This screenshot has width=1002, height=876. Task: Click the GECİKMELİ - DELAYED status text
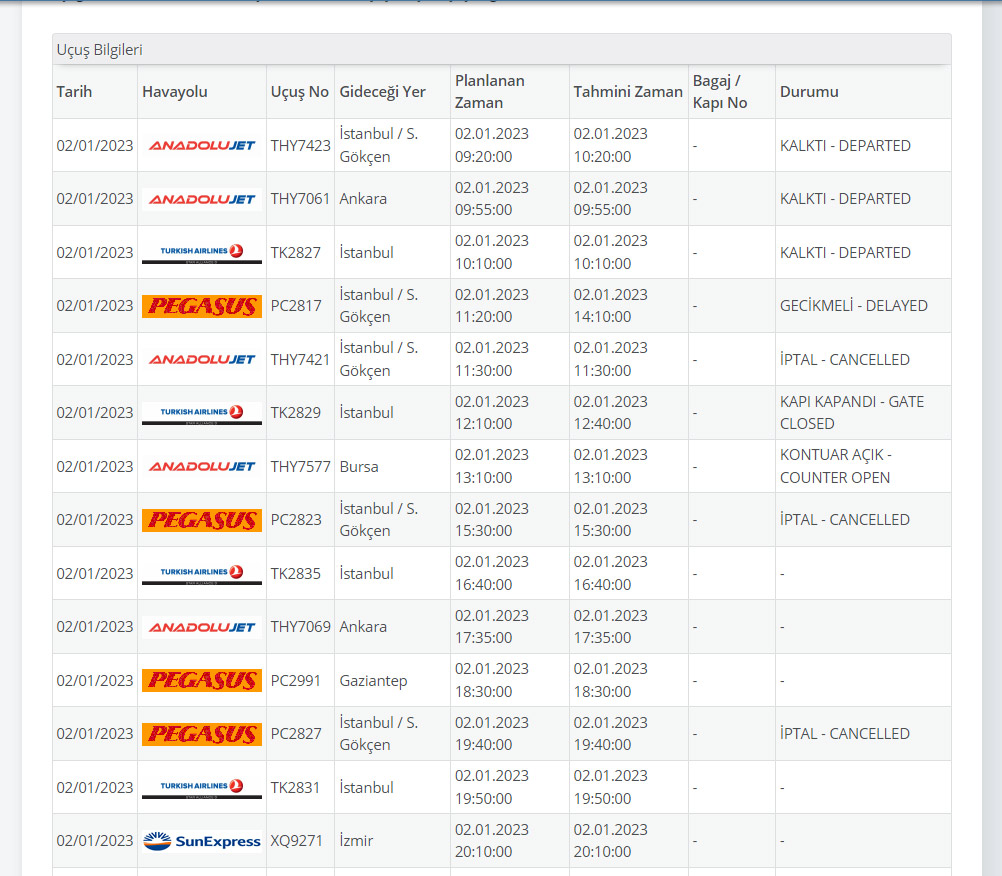click(x=853, y=306)
